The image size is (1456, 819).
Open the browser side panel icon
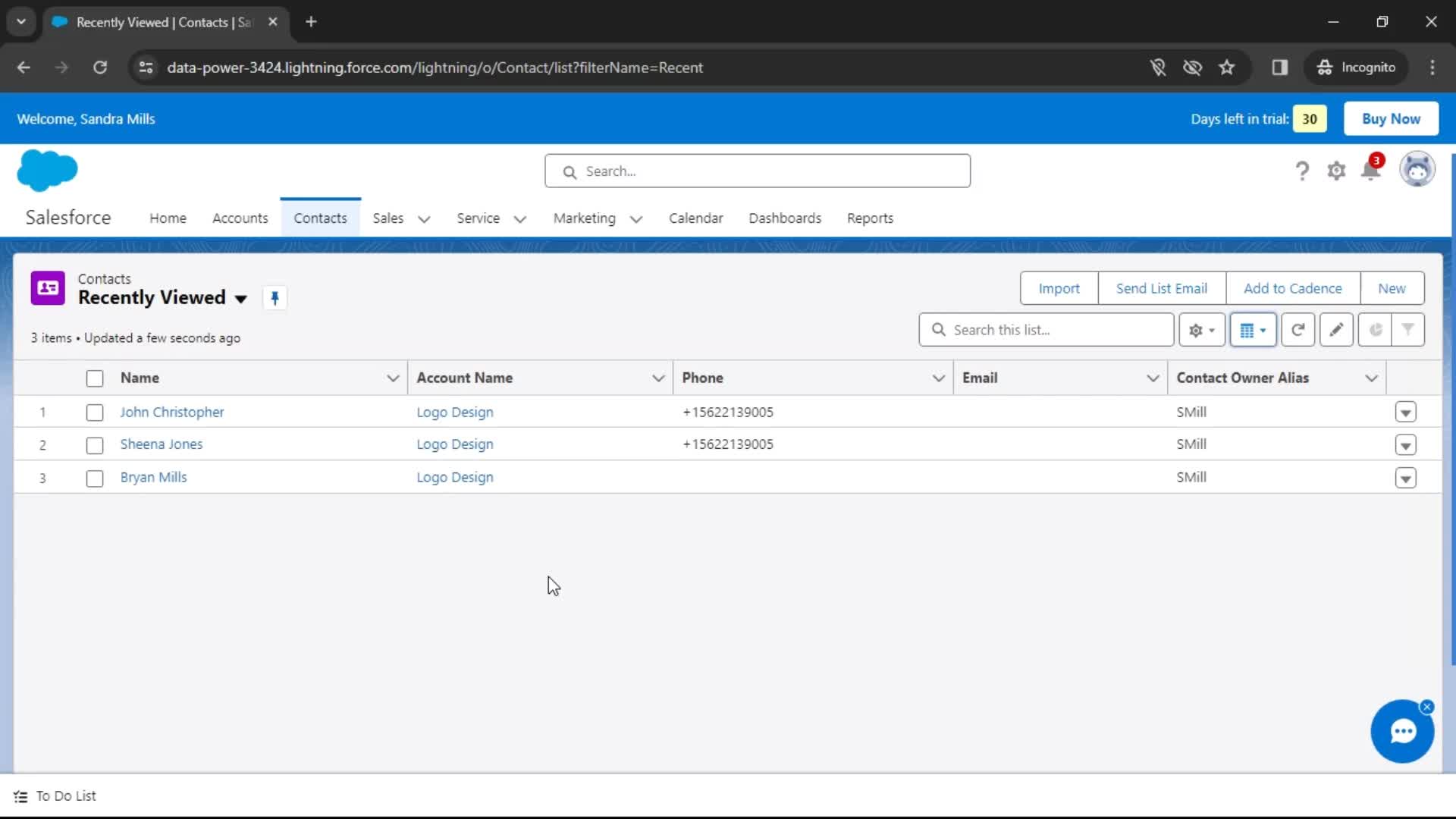click(x=1279, y=67)
